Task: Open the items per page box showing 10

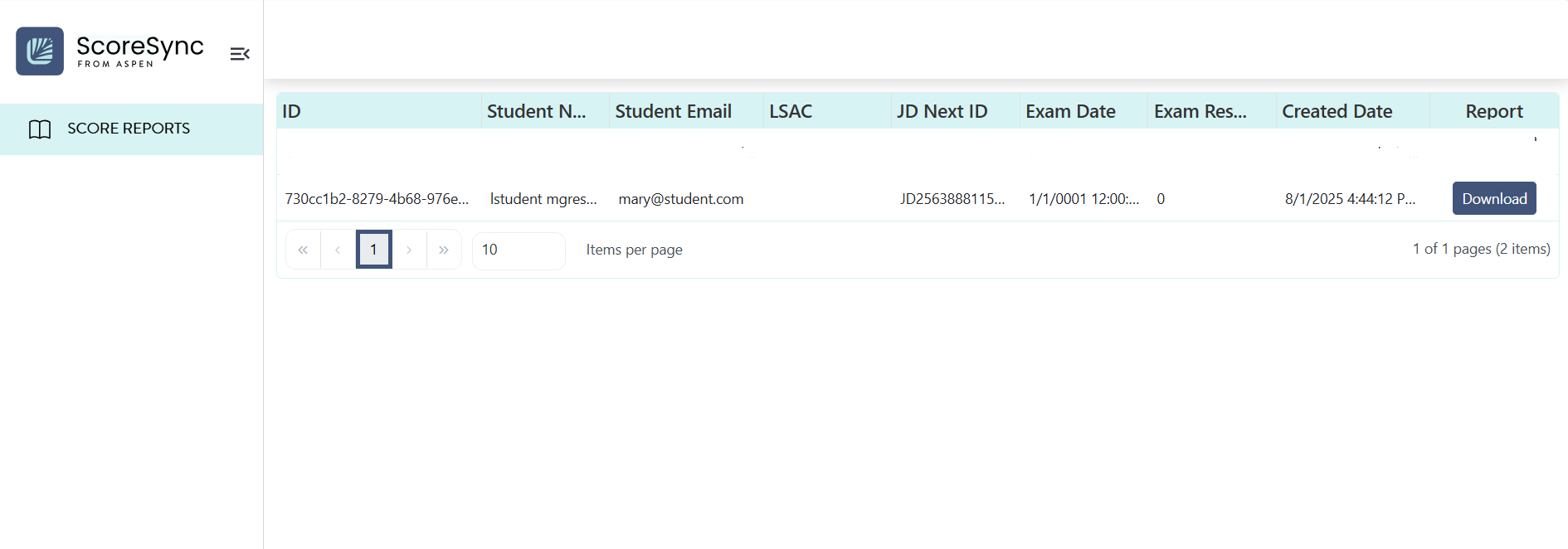Action: (x=518, y=250)
